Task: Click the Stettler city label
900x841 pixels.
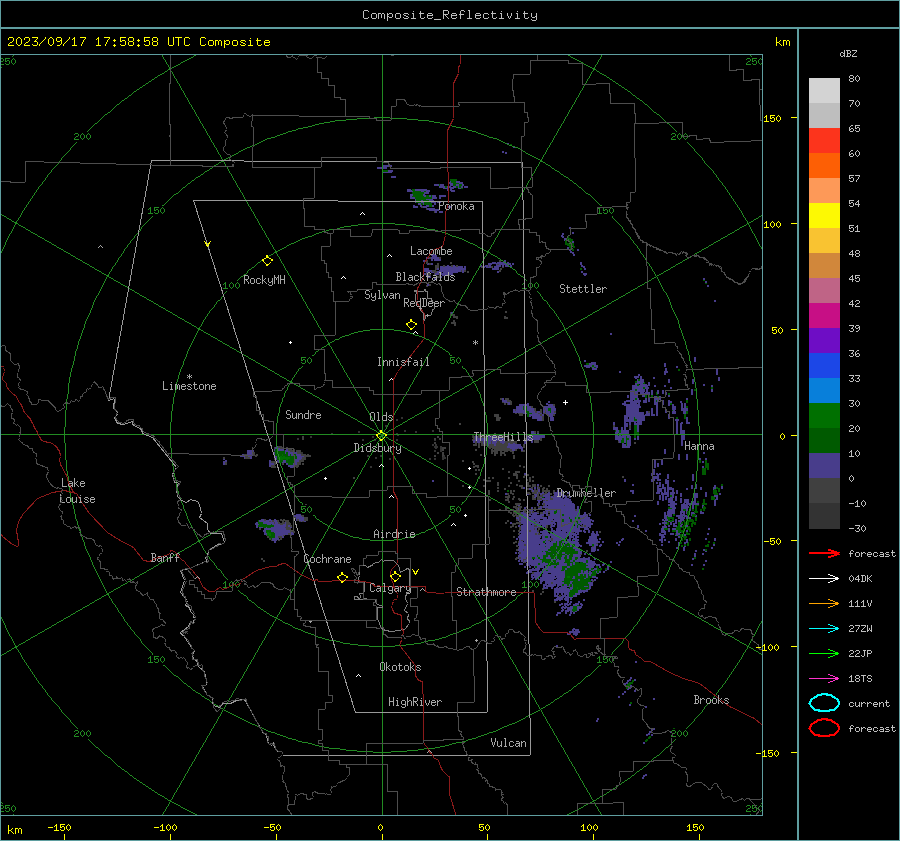Action: 583,289
